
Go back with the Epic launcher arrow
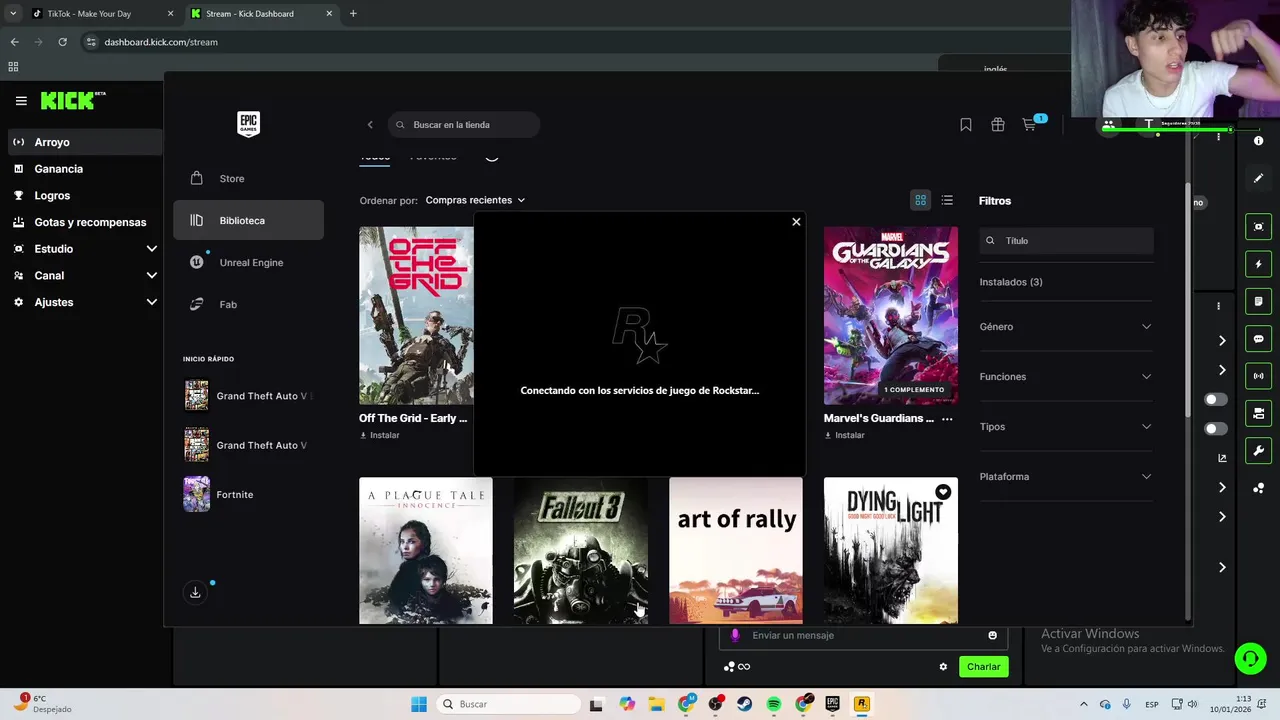[x=370, y=125]
